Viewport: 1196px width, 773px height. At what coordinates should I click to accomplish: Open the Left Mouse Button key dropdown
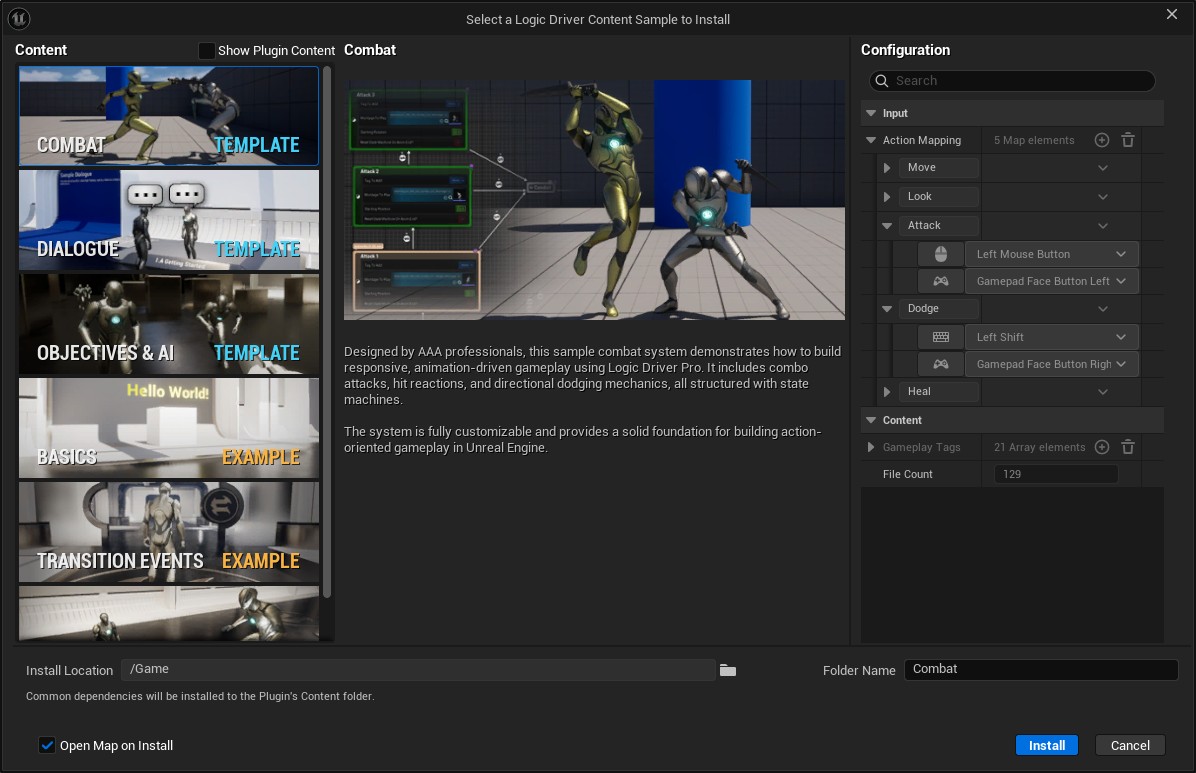tap(1050, 254)
